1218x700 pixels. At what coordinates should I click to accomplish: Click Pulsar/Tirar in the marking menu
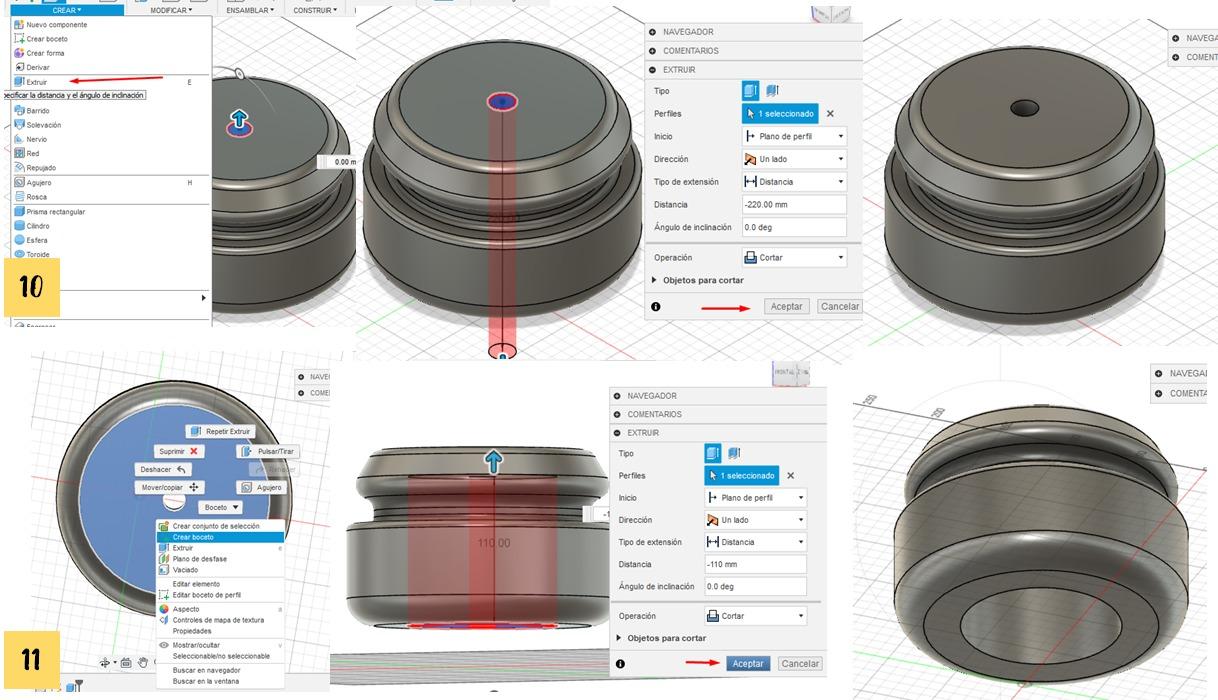click(268, 452)
